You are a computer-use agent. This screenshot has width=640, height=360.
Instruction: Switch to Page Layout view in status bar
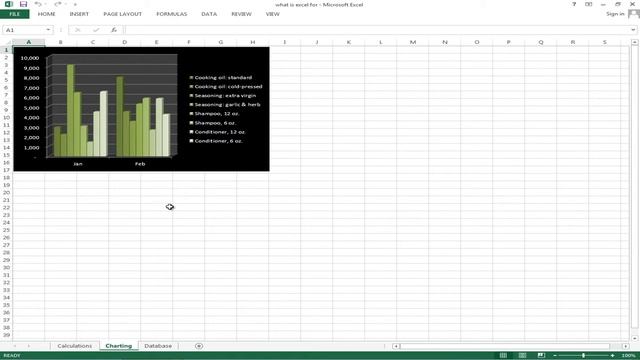pyautogui.click(x=522, y=356)
